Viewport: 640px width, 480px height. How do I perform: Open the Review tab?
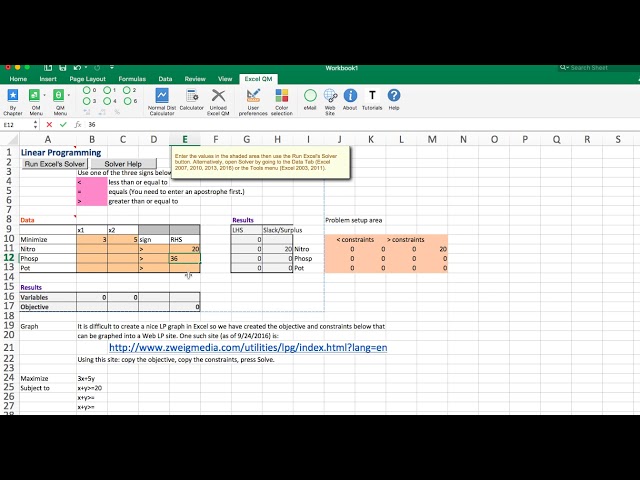click(x=195, y=79)
